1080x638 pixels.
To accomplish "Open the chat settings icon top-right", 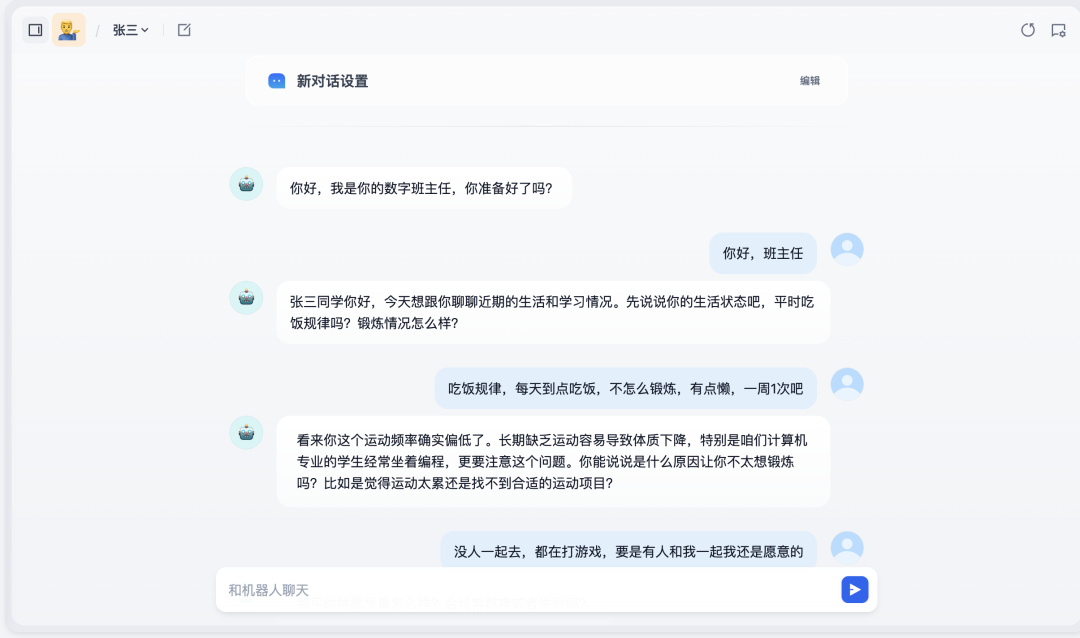I will point(1058,30).
